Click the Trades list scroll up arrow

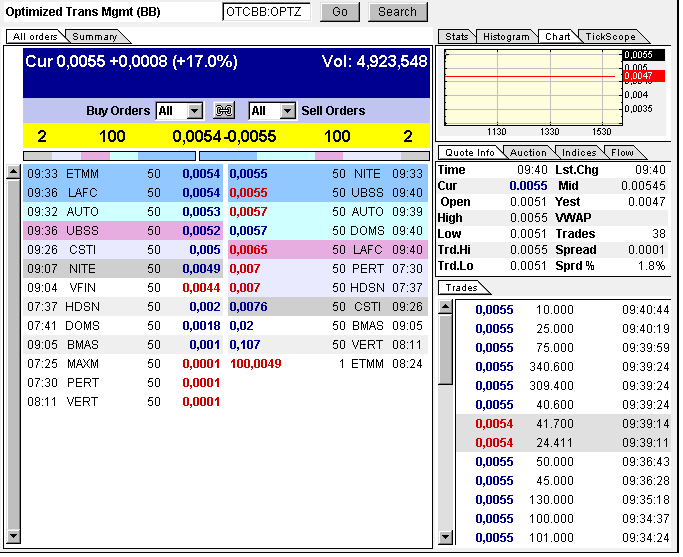click(x=445, y=307)
